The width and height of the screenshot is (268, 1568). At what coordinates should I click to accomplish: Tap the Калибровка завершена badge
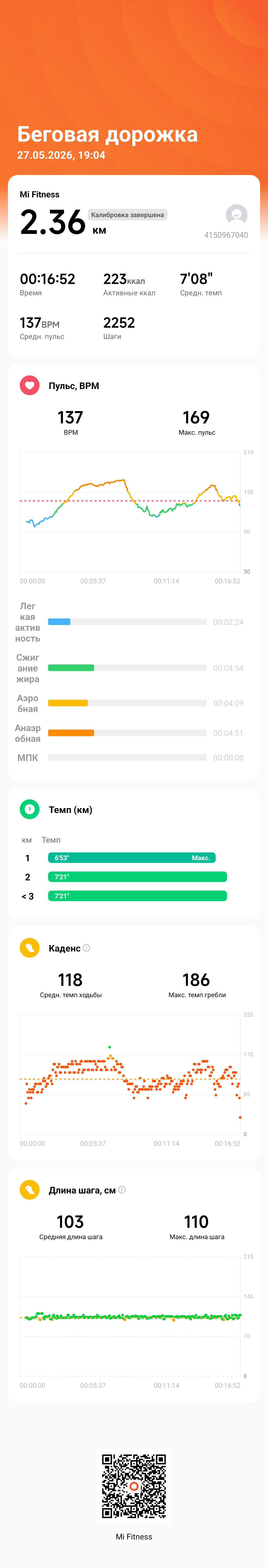click(x=127, y=215)
